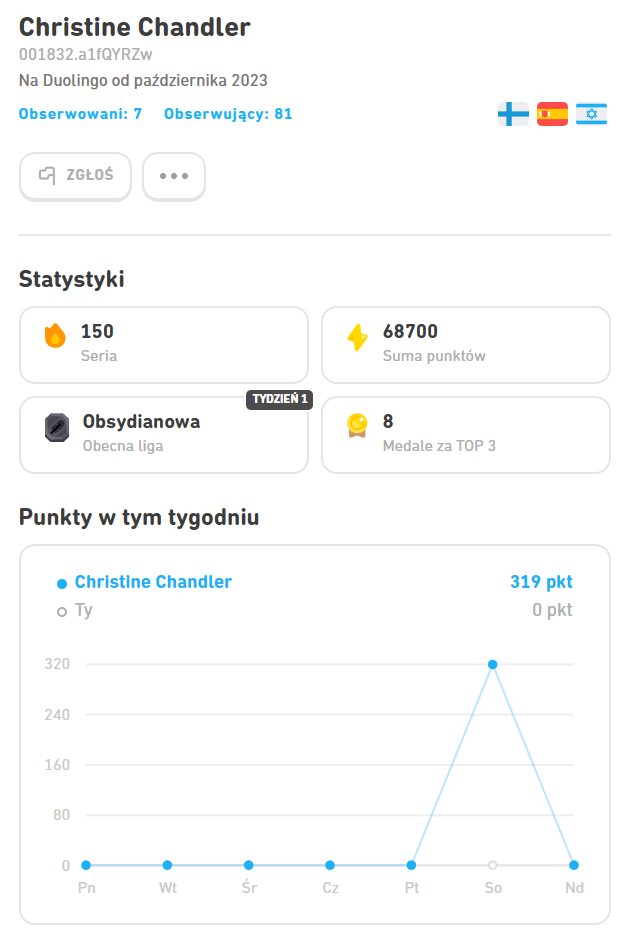Click the flag icon in ZGŁOŚ button

tap(47, 175)
